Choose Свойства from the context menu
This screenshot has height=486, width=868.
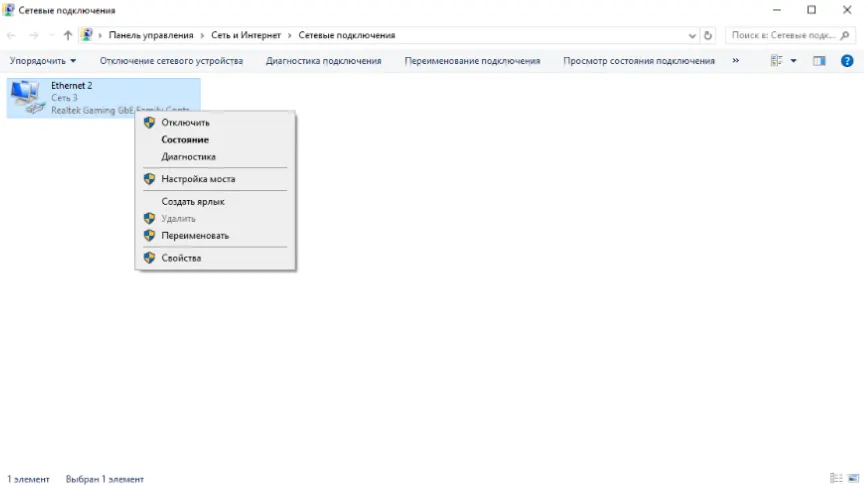coord(181,258)
